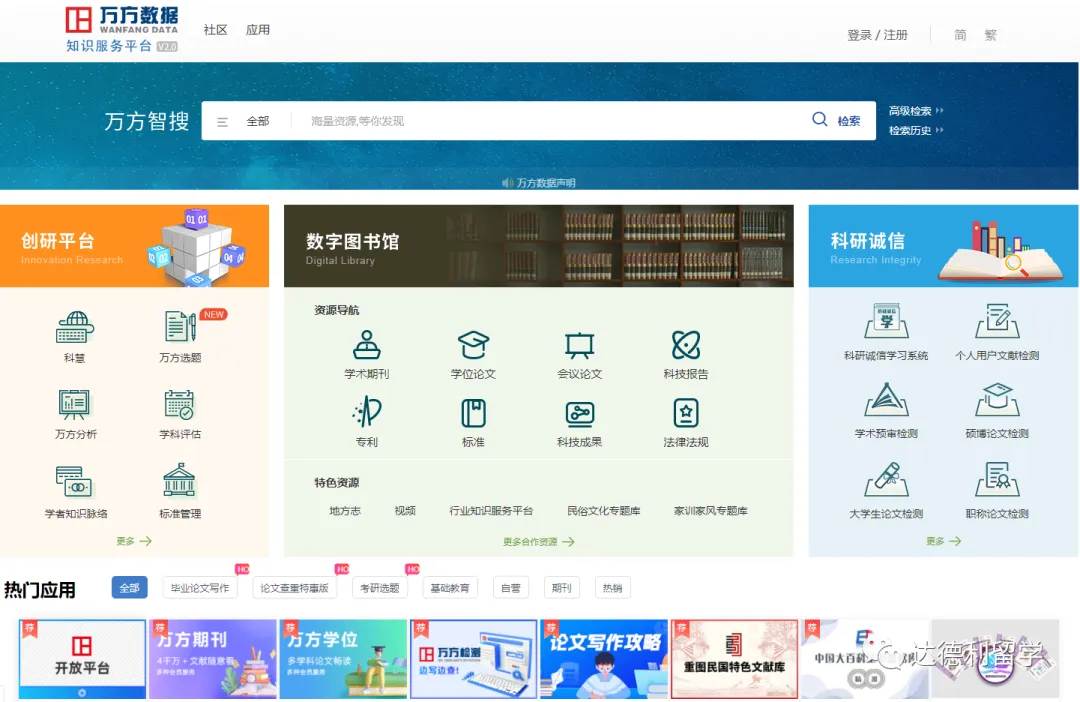The width and height of the screenshot is (1080, 702).
Task: Open the search category menu icon
Action: [x=222, y=122]
